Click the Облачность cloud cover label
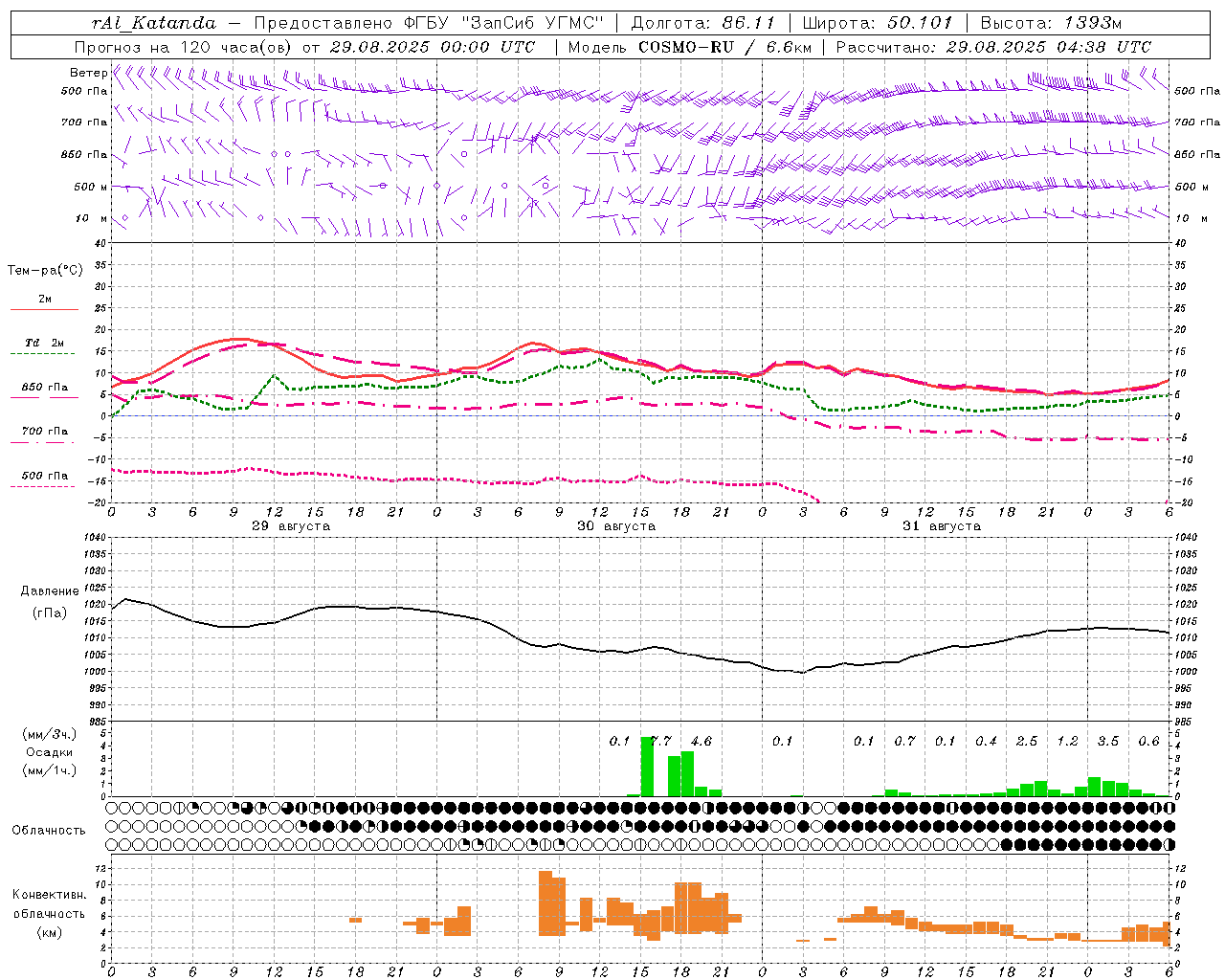Screen dimensions: 1225x980 pyautogui.click(x=49, y=830)
